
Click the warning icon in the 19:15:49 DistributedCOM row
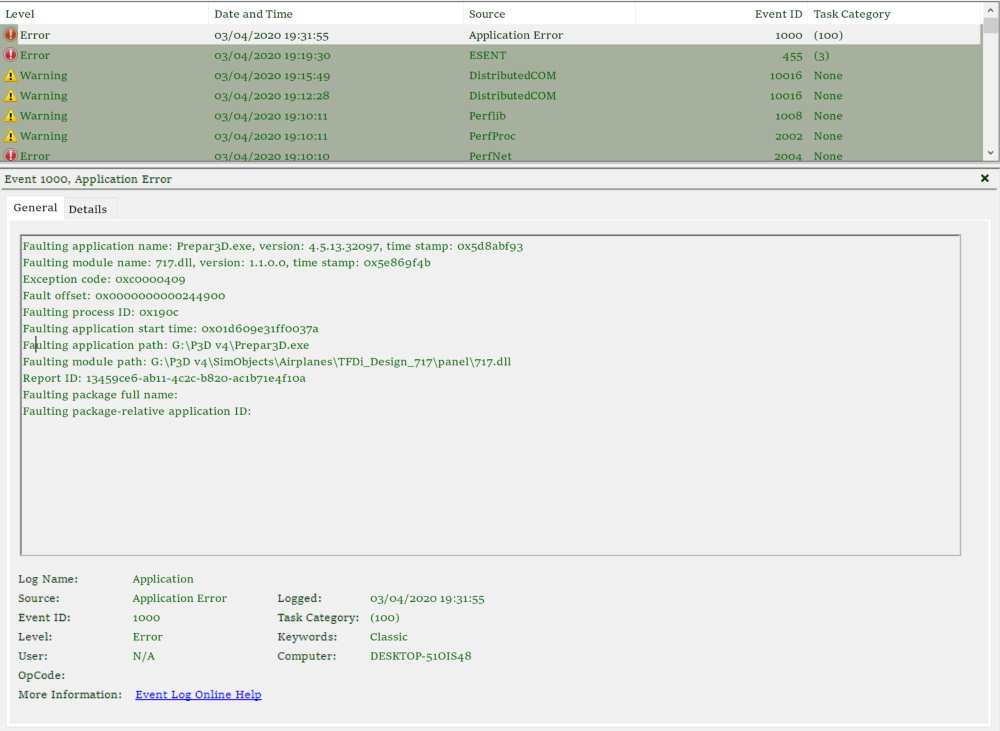pyautogui.click(x=11, y=75)
